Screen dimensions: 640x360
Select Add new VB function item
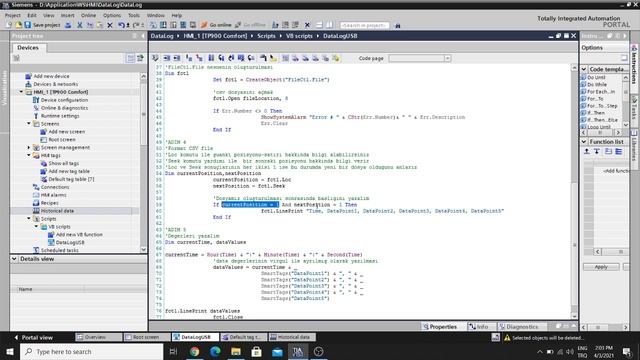point(79,234)
